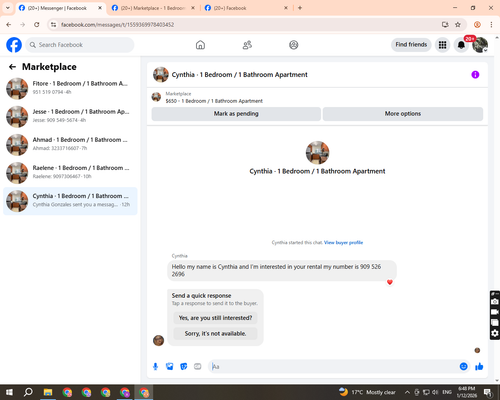Close the Marketplace - 1 Bedroom tab
This screenshot has width=500, height=400.
(193, 8)
